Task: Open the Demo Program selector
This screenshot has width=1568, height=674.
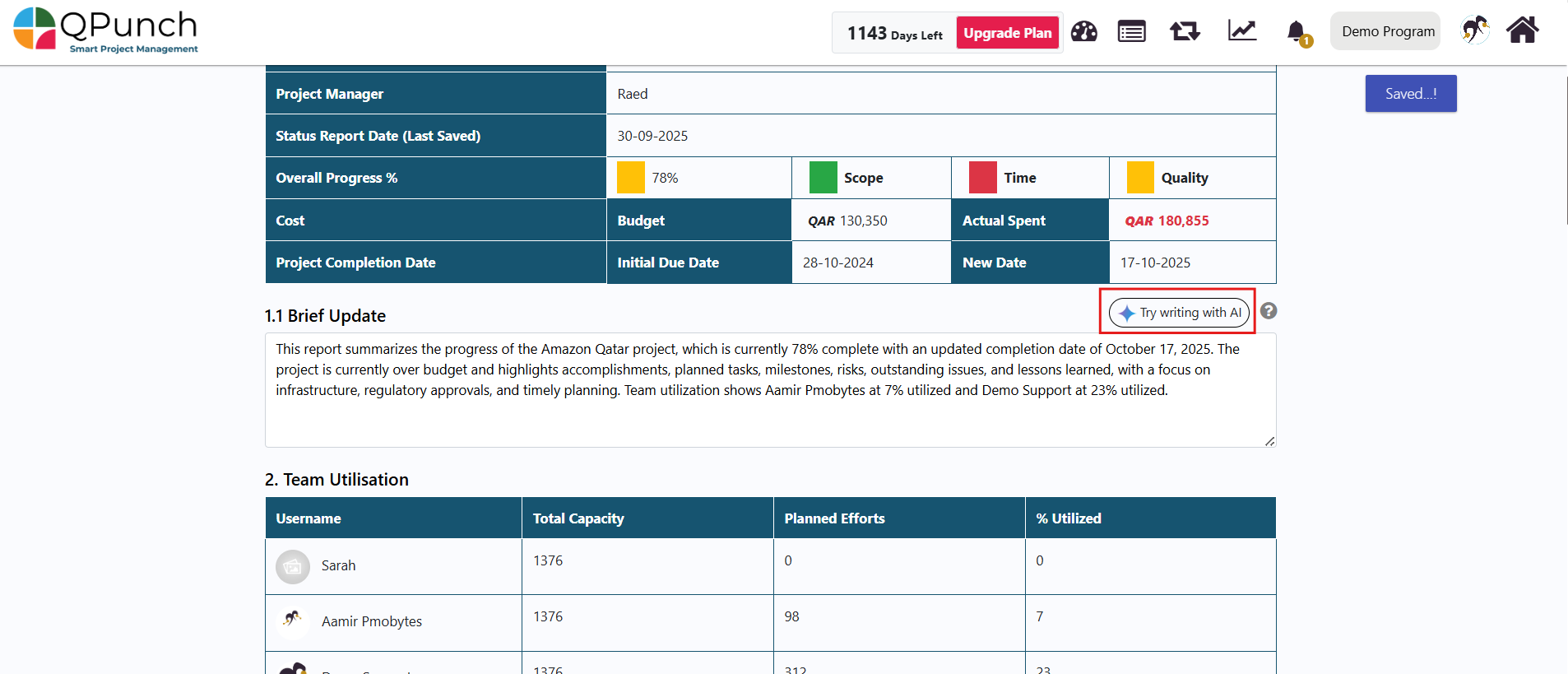Action: click(x=1387, y=31)
